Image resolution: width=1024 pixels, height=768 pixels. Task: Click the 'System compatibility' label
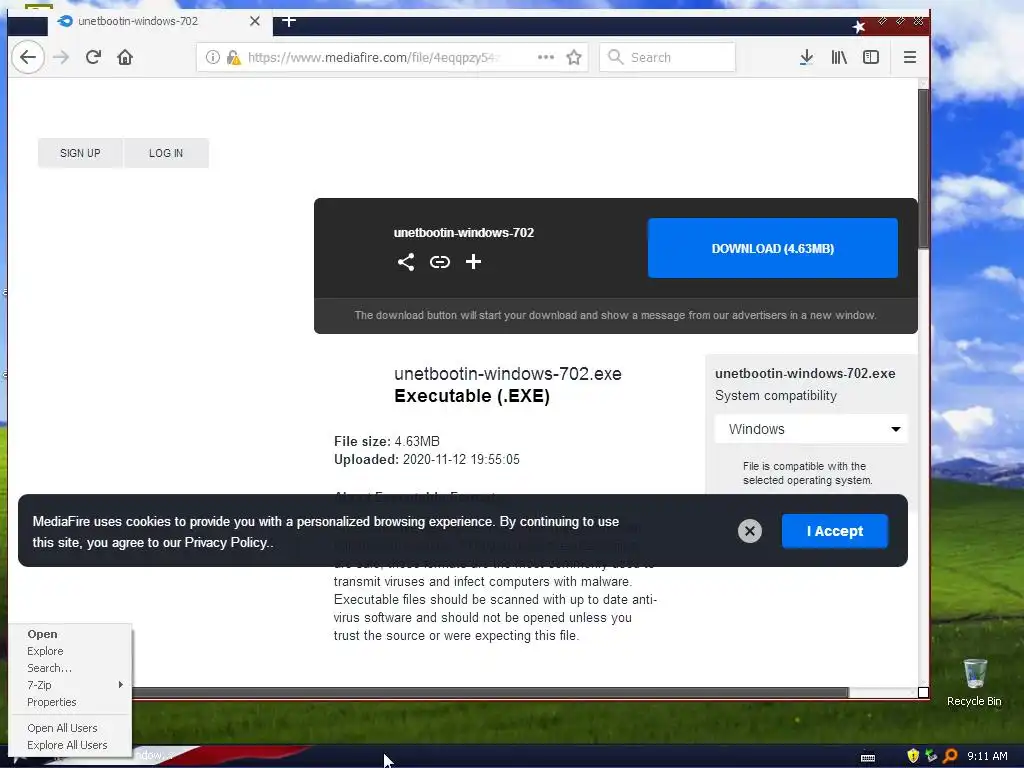(x=775, y=396)
